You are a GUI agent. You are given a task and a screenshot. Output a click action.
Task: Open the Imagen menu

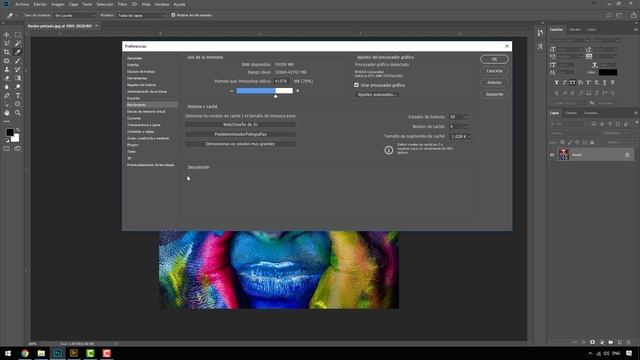58,4
